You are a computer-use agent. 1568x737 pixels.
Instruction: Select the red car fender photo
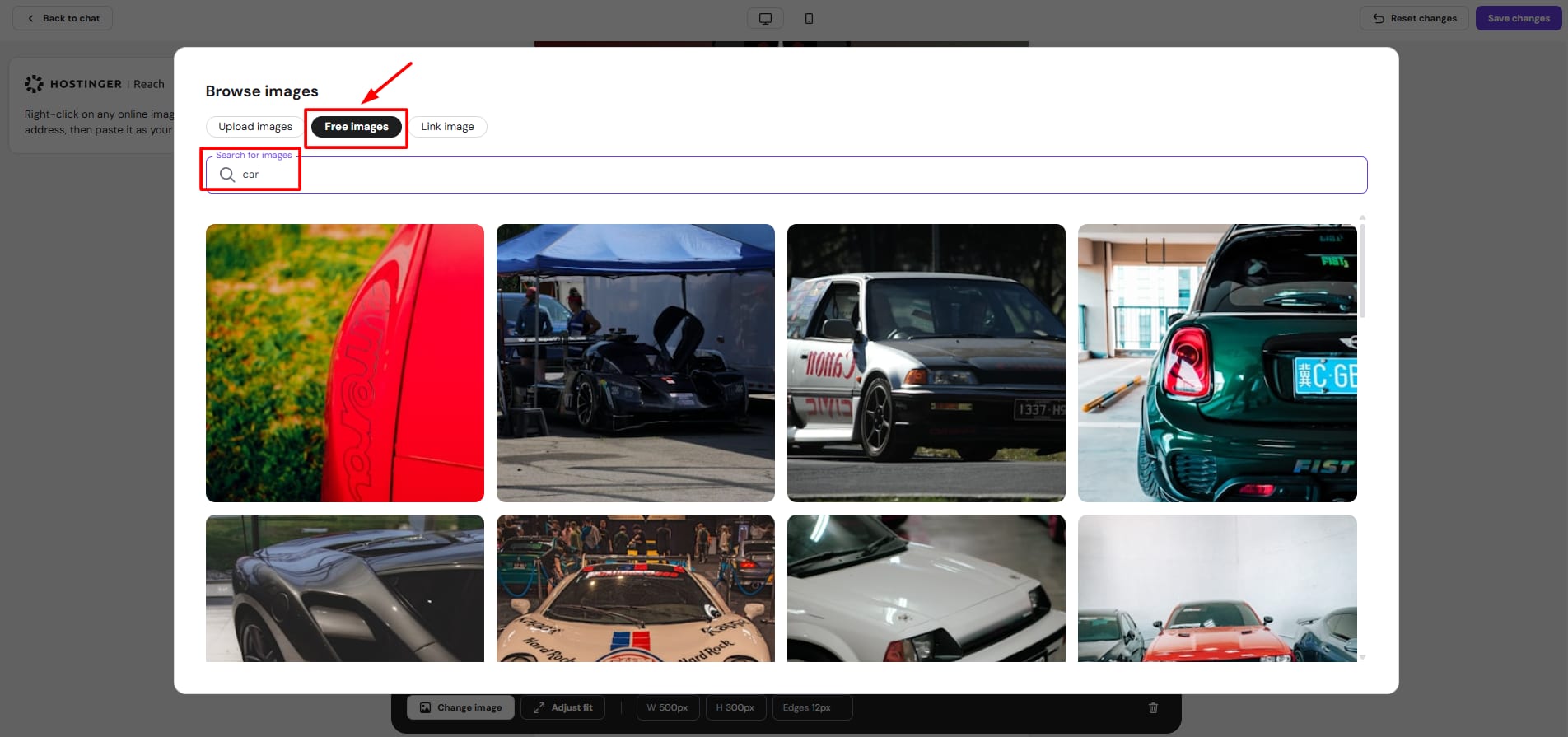tap(345, 363)
